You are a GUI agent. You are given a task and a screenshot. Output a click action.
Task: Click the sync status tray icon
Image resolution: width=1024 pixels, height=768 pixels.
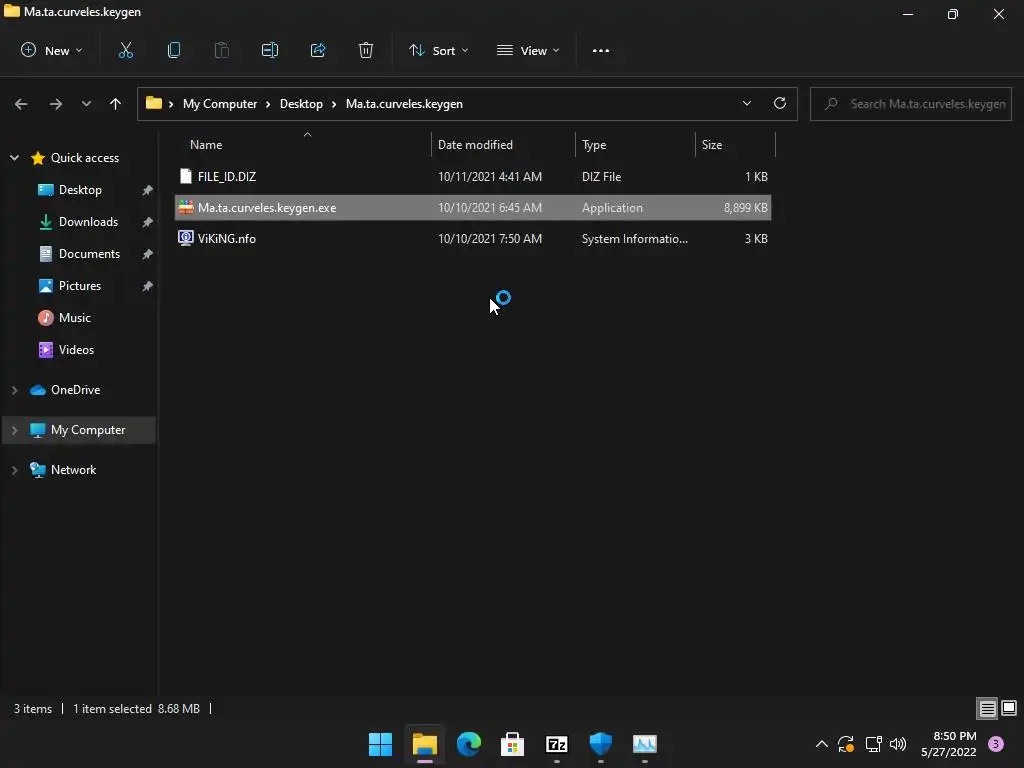point(846,744)
